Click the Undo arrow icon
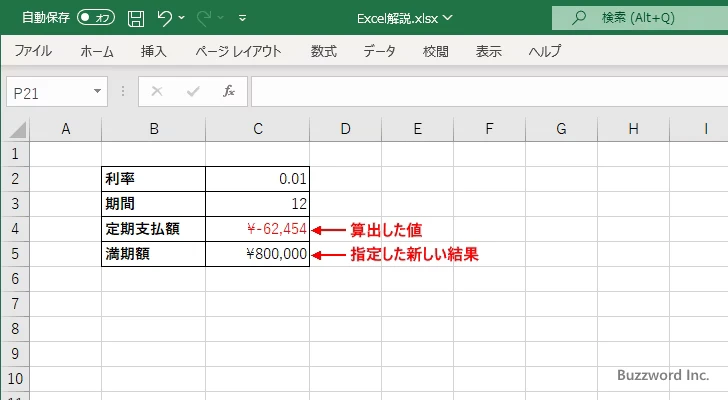The image size is (728, 400). [164, 18]
